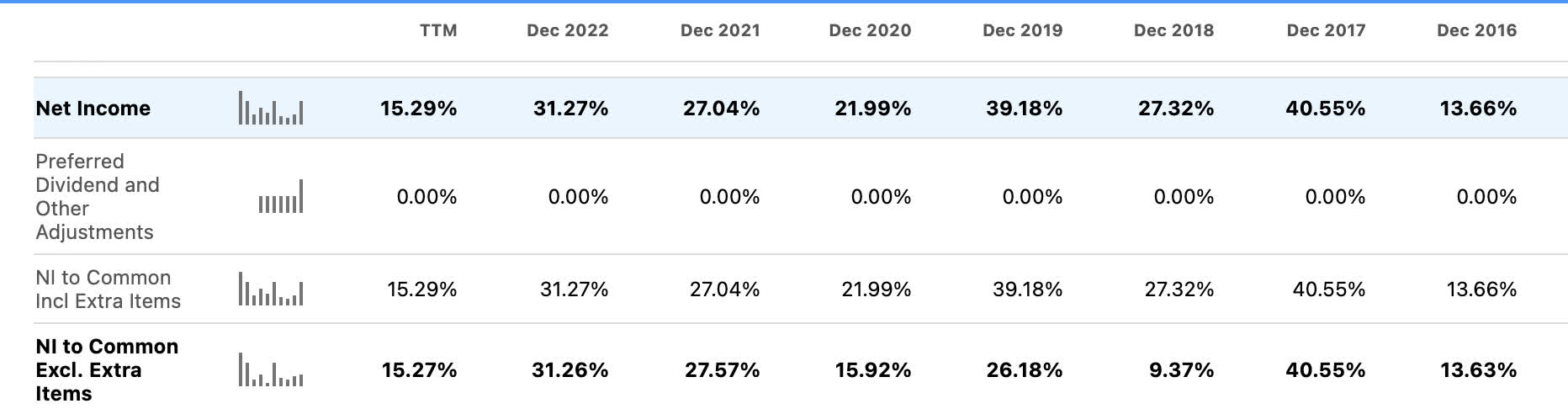1568x409 pixels.
Task: Click the 9.37% value under Dec 2018
Action: [1181, 370]
